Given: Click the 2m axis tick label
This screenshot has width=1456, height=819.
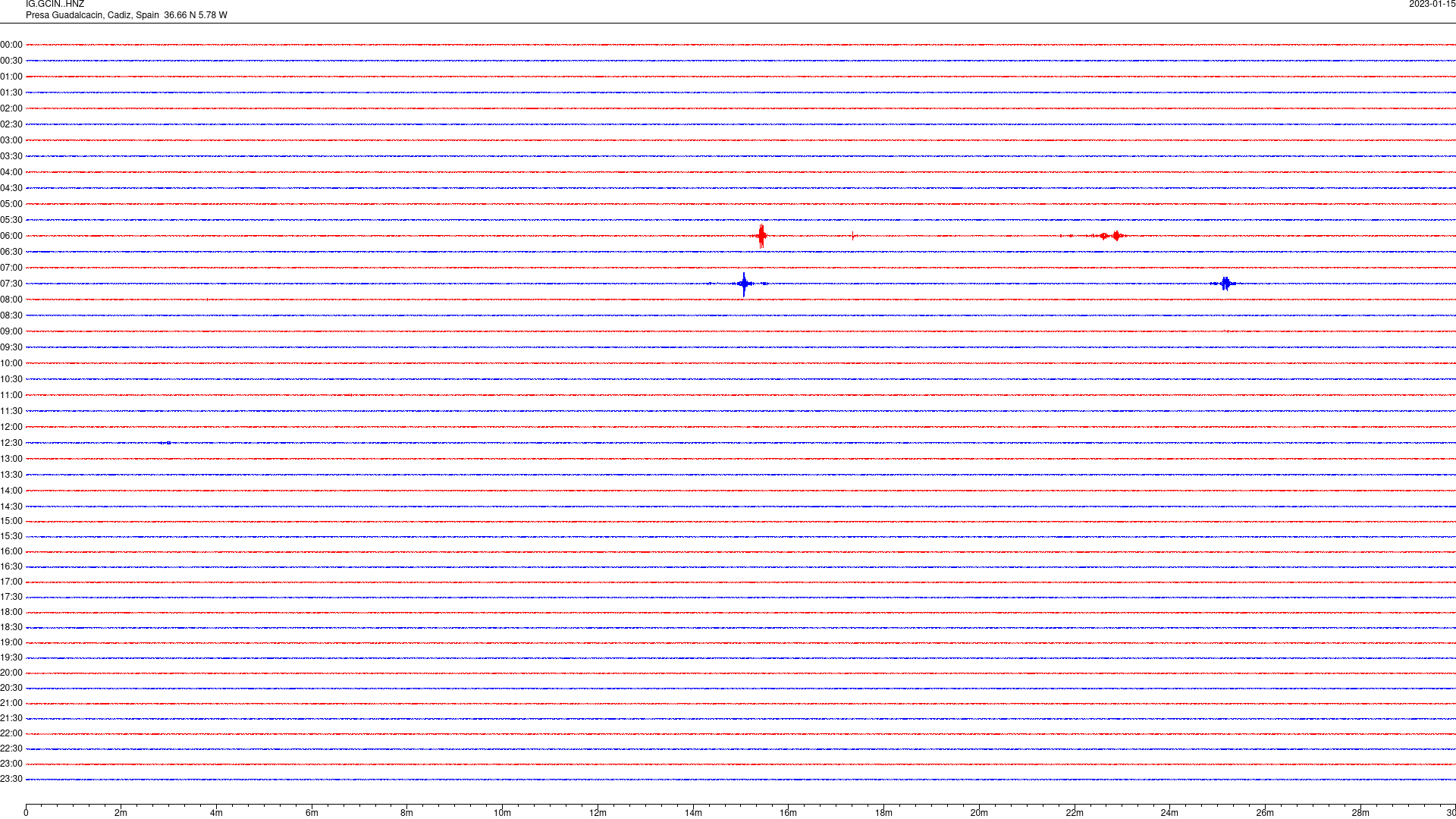Looking at the screenshot, I should point(121,813).
